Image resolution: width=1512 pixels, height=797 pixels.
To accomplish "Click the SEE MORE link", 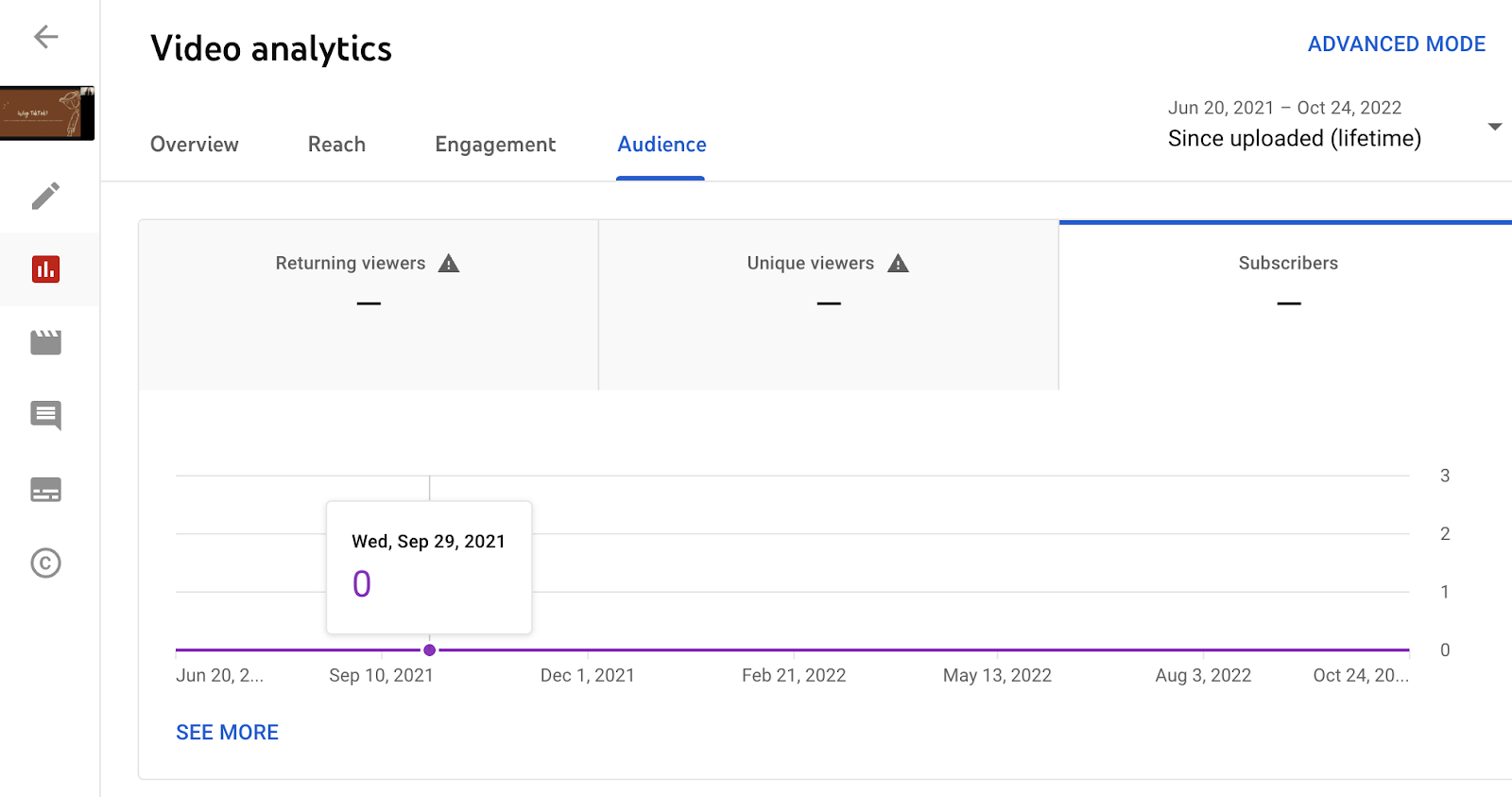I will (x=227, y=733).
